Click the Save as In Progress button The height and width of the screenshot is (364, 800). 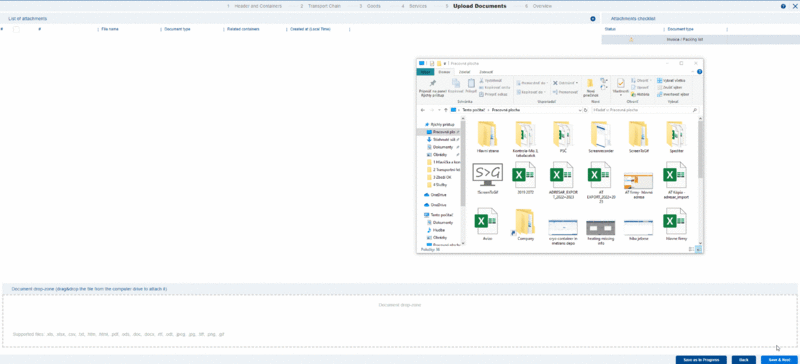(x=701, y=360)
